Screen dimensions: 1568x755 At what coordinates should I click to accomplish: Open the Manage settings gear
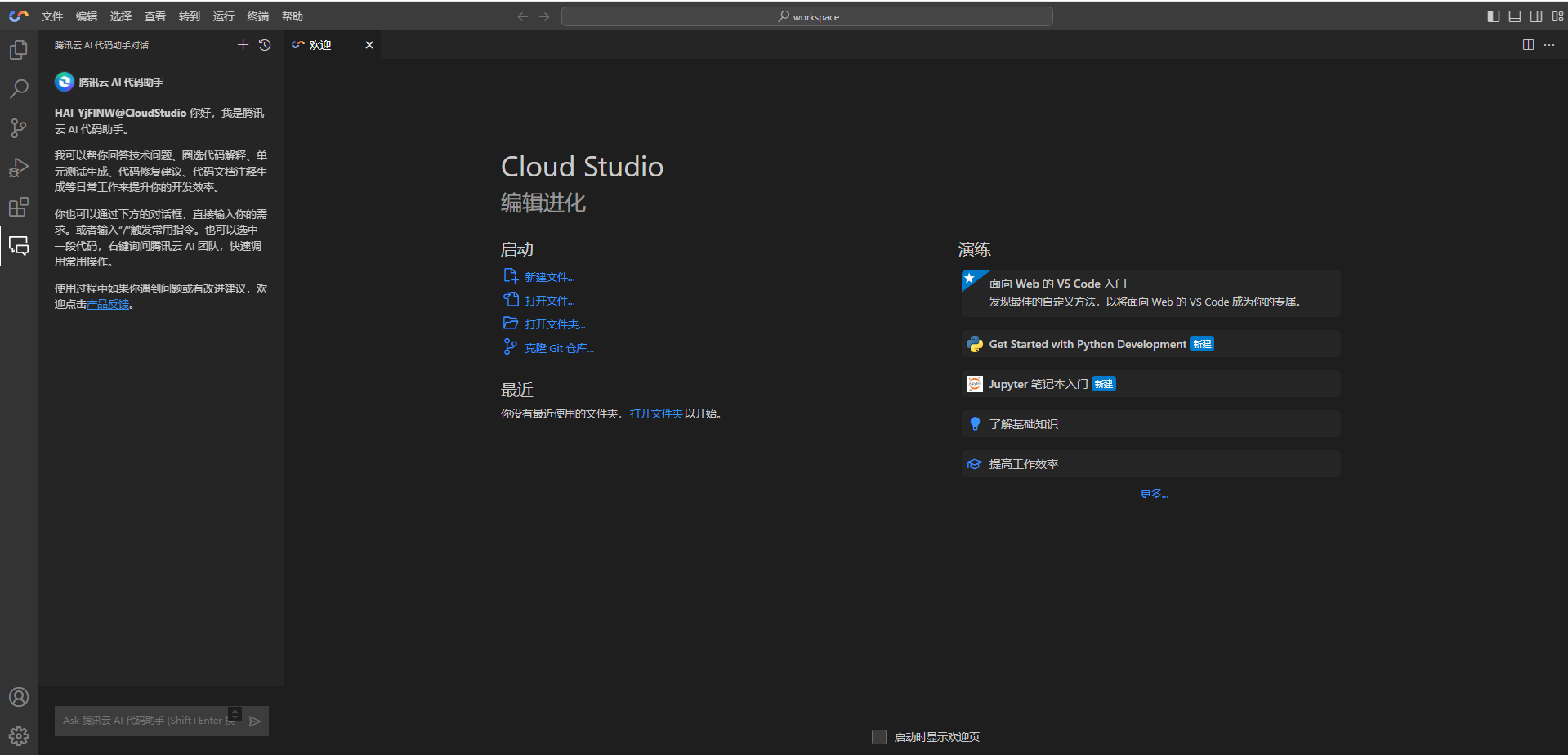[x=19, y=736]
